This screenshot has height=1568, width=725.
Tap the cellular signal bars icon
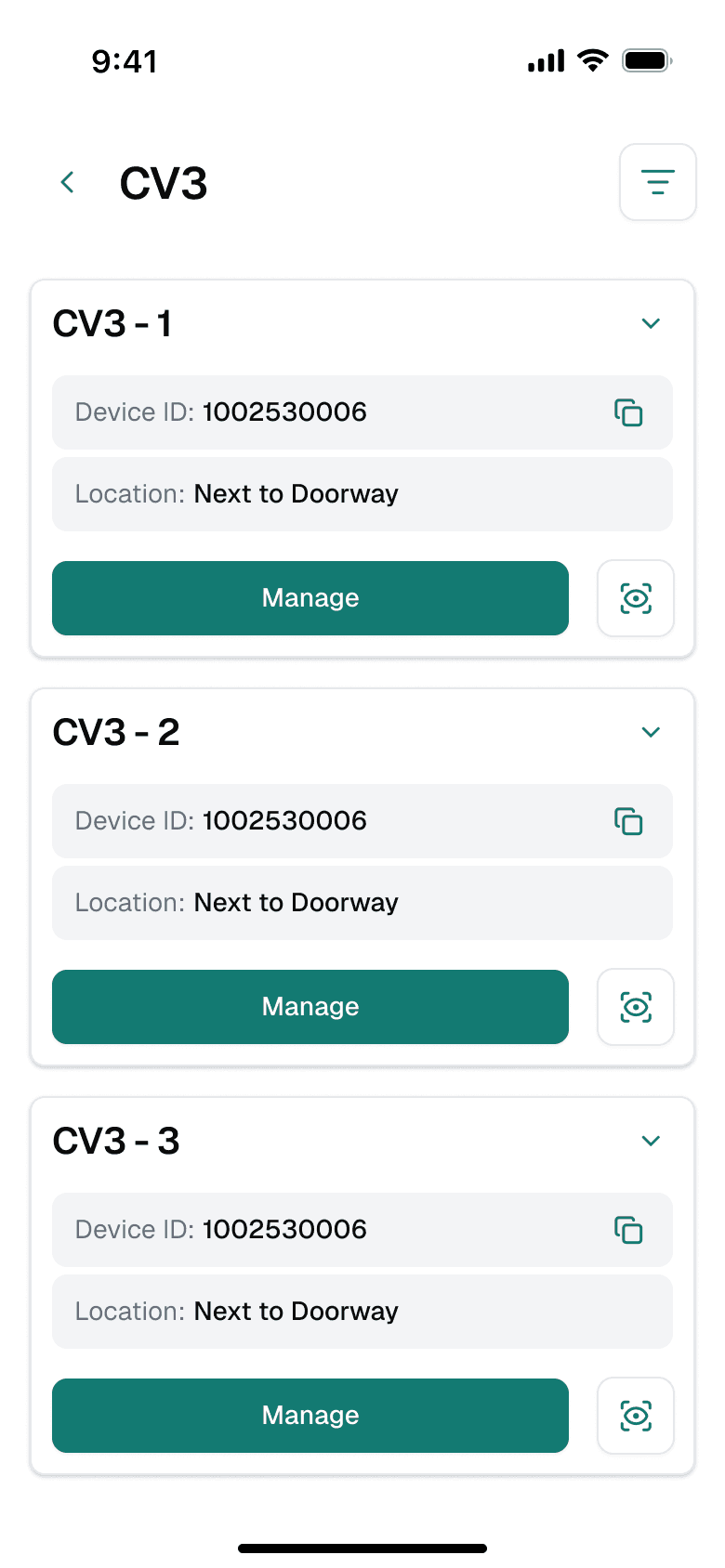[546, 61]
